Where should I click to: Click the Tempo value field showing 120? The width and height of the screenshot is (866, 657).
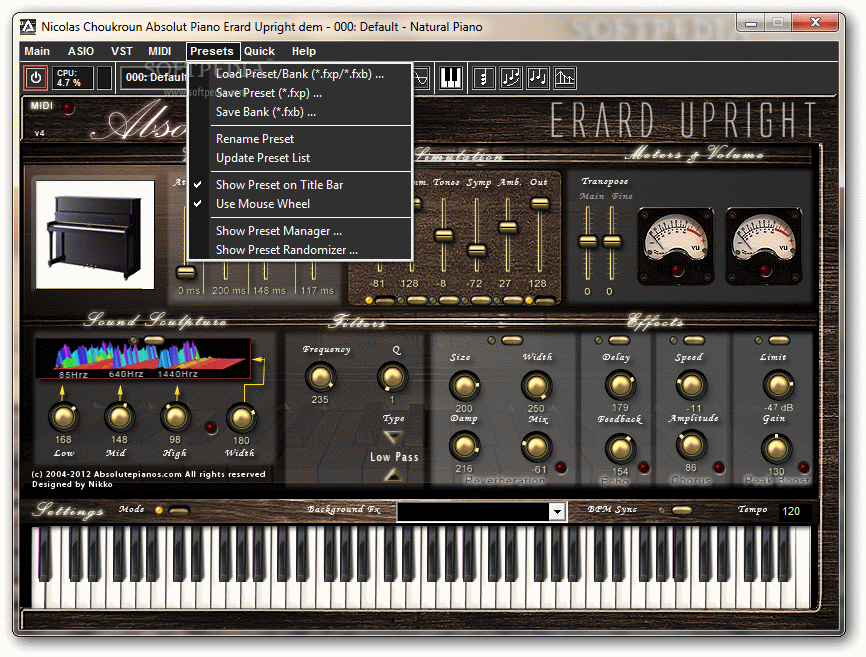(x=794, y=511)
